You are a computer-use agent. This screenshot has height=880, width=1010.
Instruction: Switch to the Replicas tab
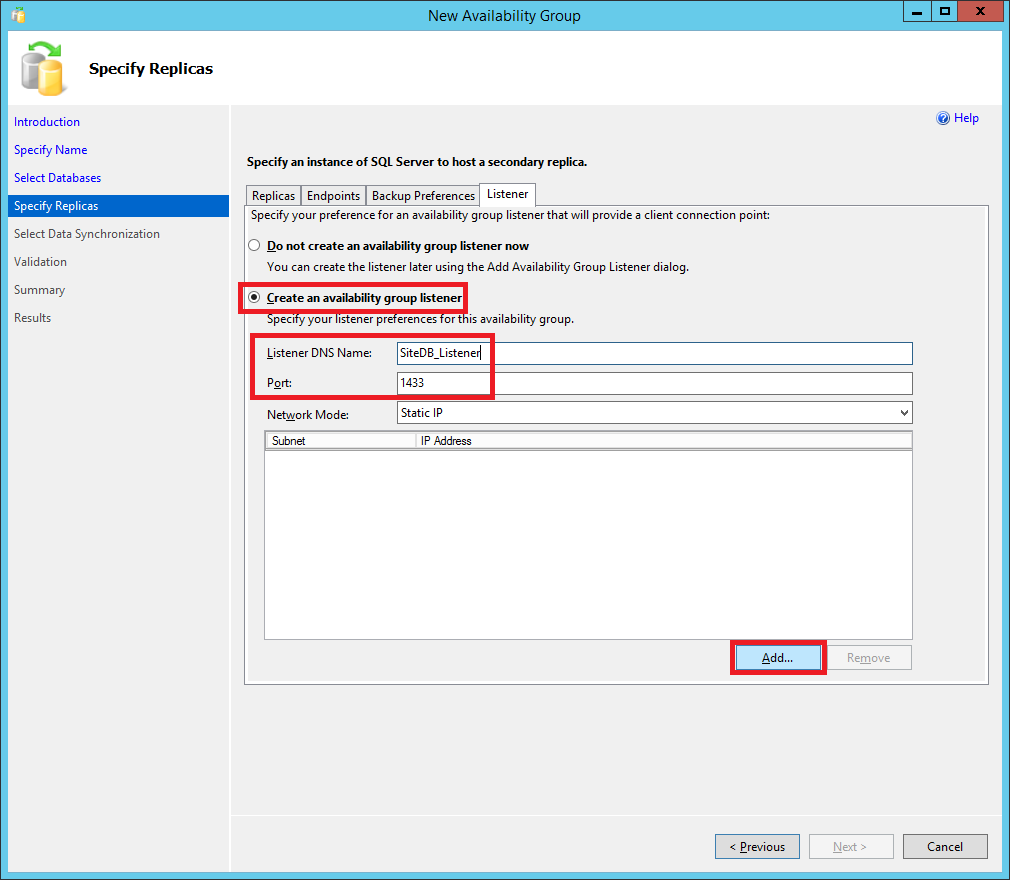(273, 196)
